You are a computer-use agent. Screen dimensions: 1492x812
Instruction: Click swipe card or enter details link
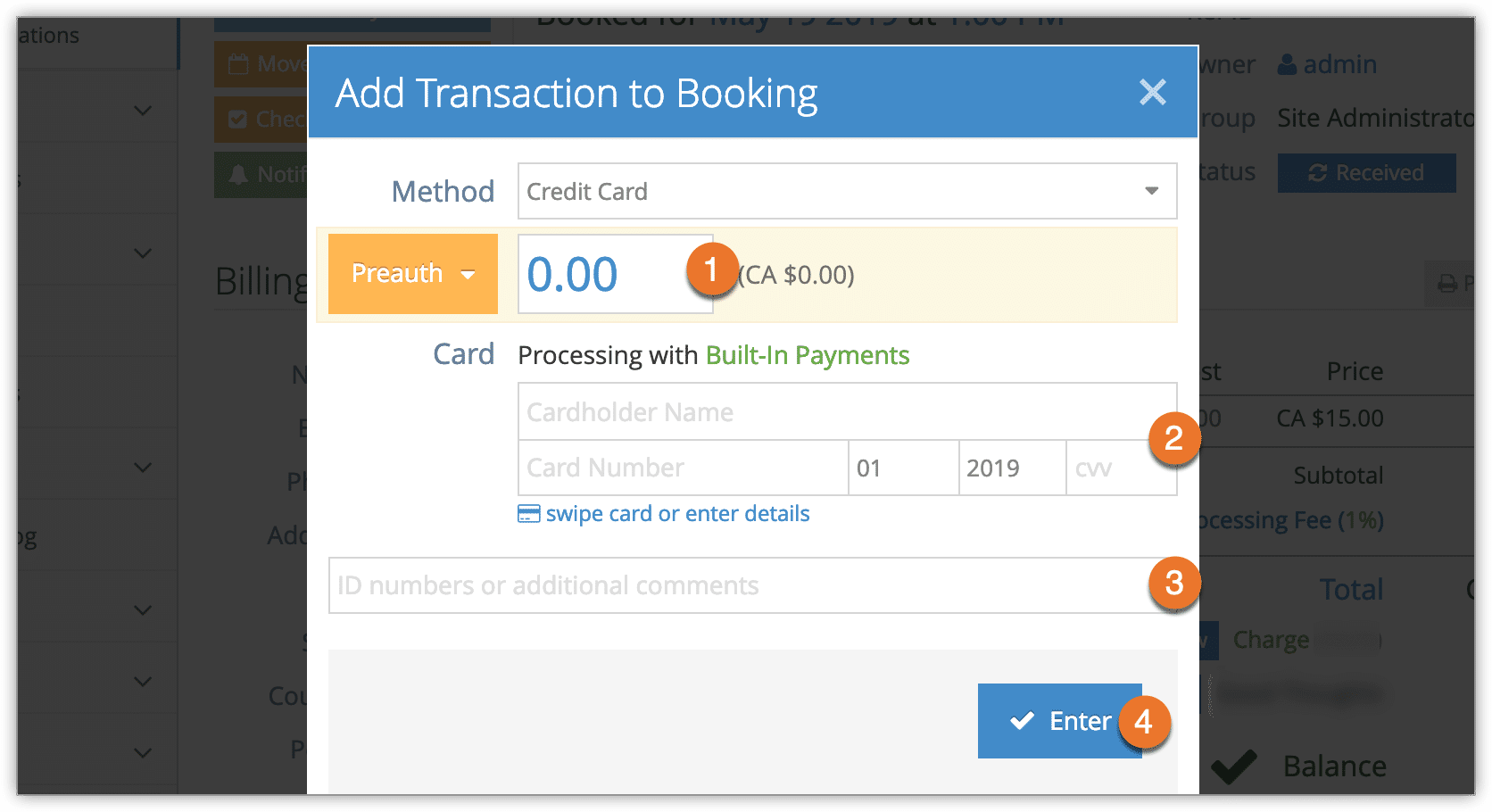tap(677, 514)
